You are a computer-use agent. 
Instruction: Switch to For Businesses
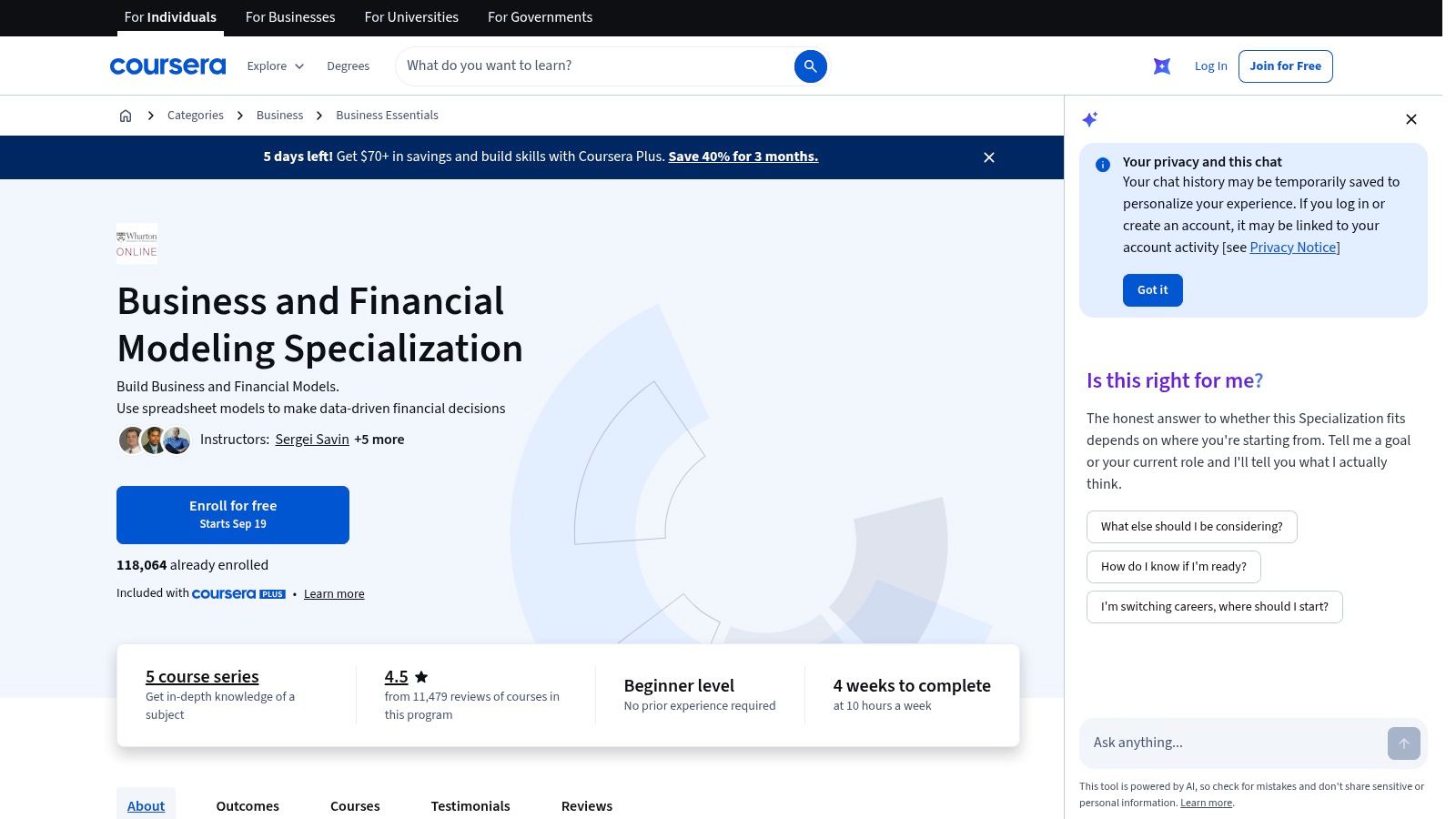point(290,17)
